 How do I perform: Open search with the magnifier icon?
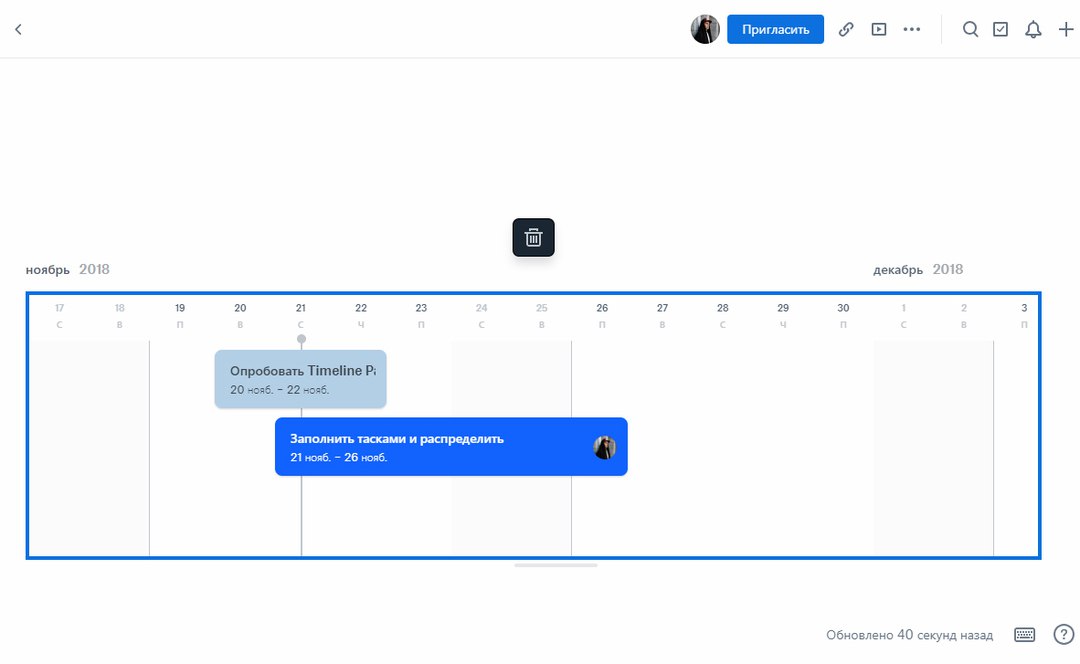click(970, 29)
